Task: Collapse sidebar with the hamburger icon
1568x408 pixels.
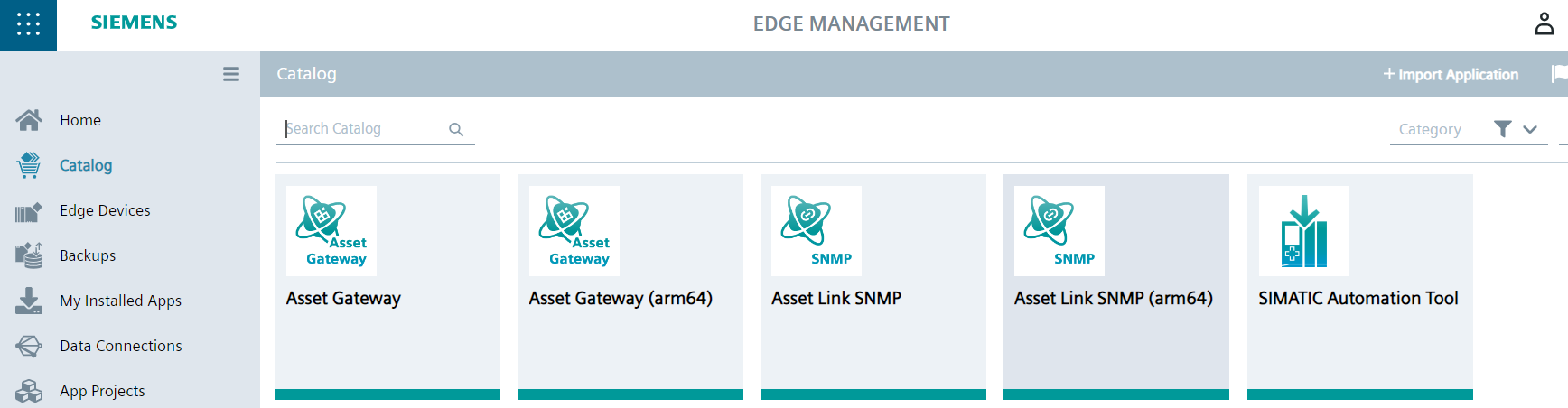Action: click(x=231, y=74)
